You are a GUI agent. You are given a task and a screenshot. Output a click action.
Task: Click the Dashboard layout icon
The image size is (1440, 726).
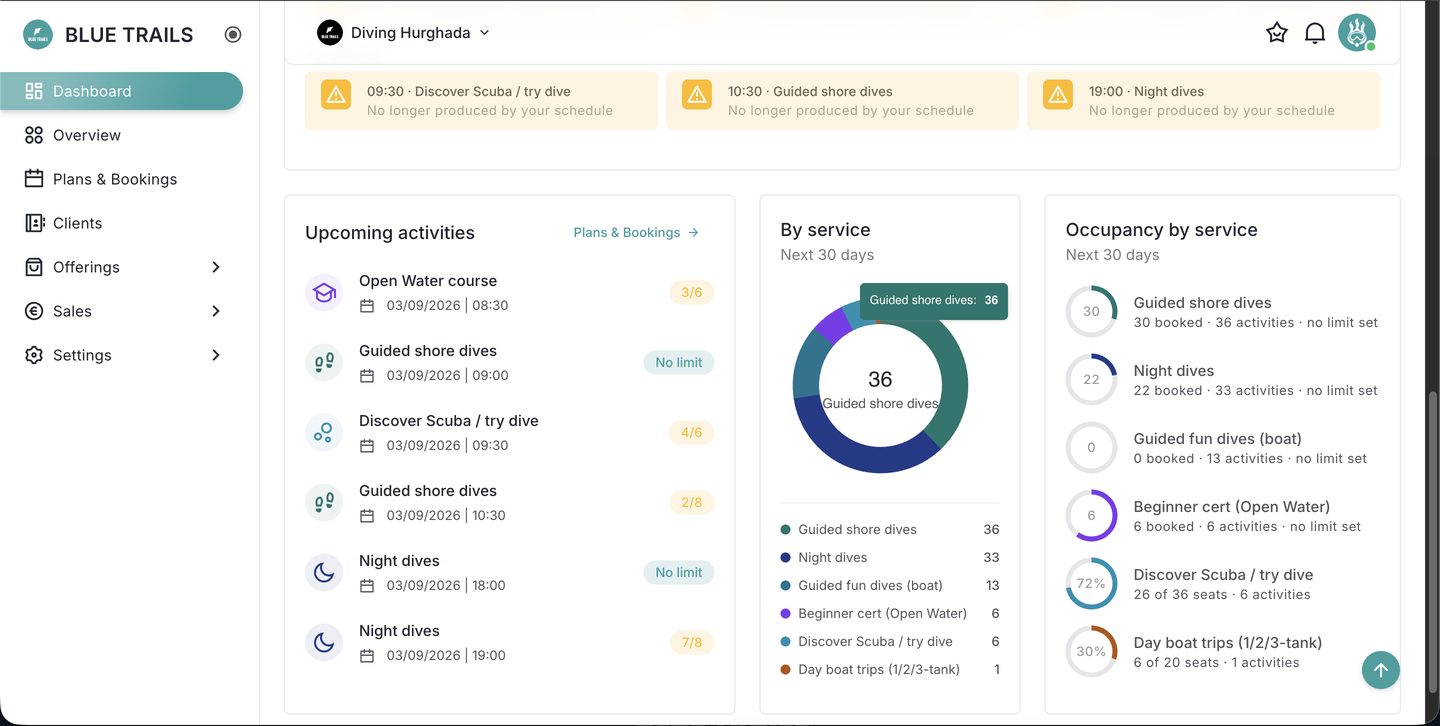tap(34, 91)
